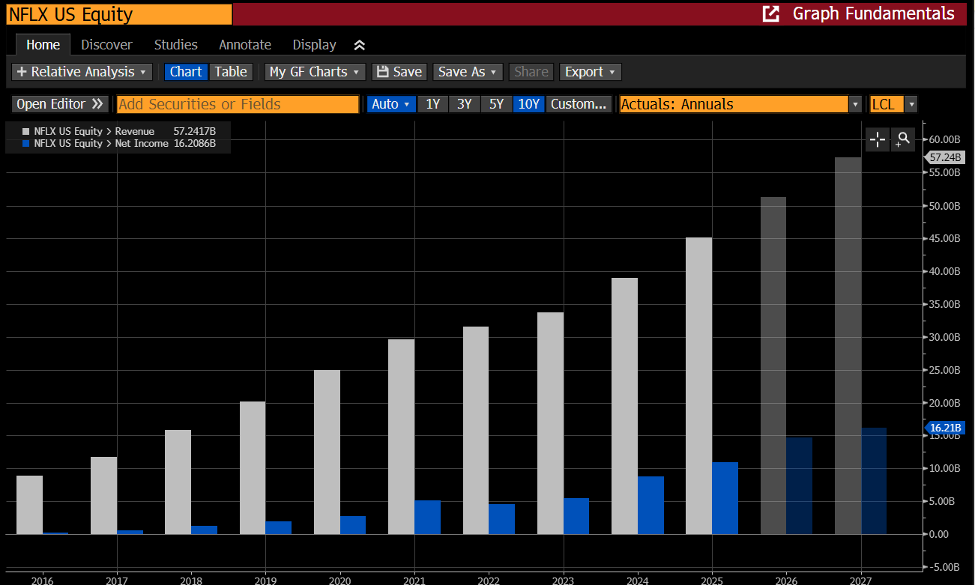Click the Custom... range button
Screen dimensions: 977x585
pos(578,104)
